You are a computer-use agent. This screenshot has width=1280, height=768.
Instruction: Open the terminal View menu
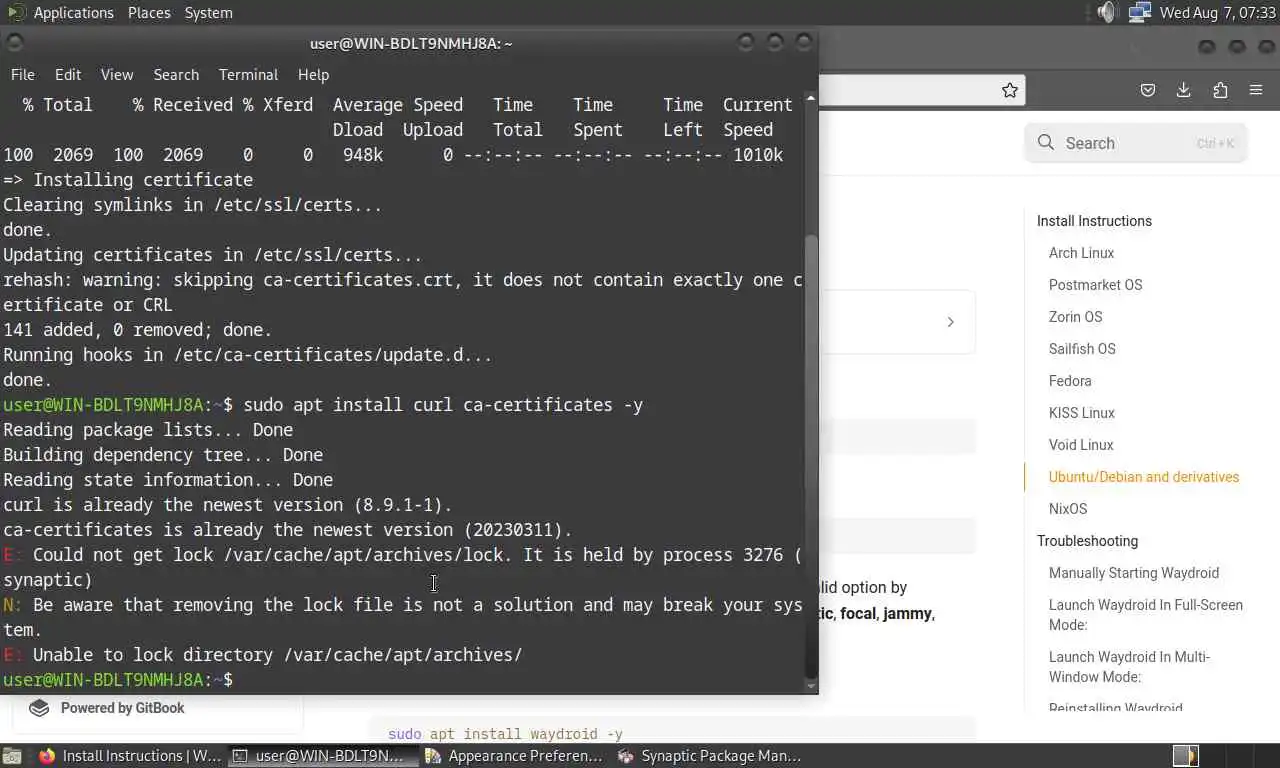click(x=117, y=75)
